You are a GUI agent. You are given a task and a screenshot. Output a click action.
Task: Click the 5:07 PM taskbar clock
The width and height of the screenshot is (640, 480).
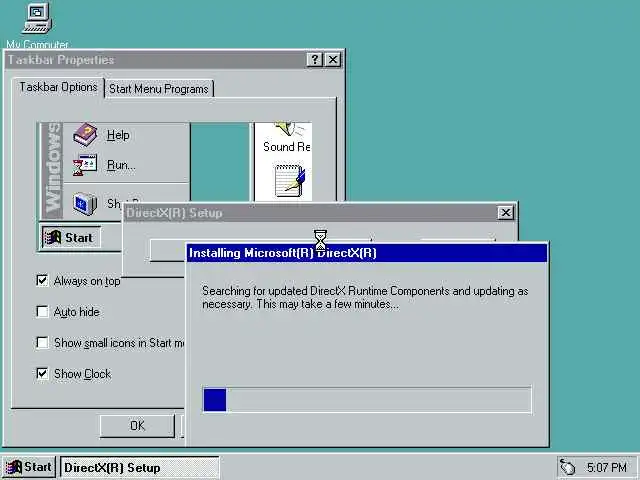click(607, 467)
